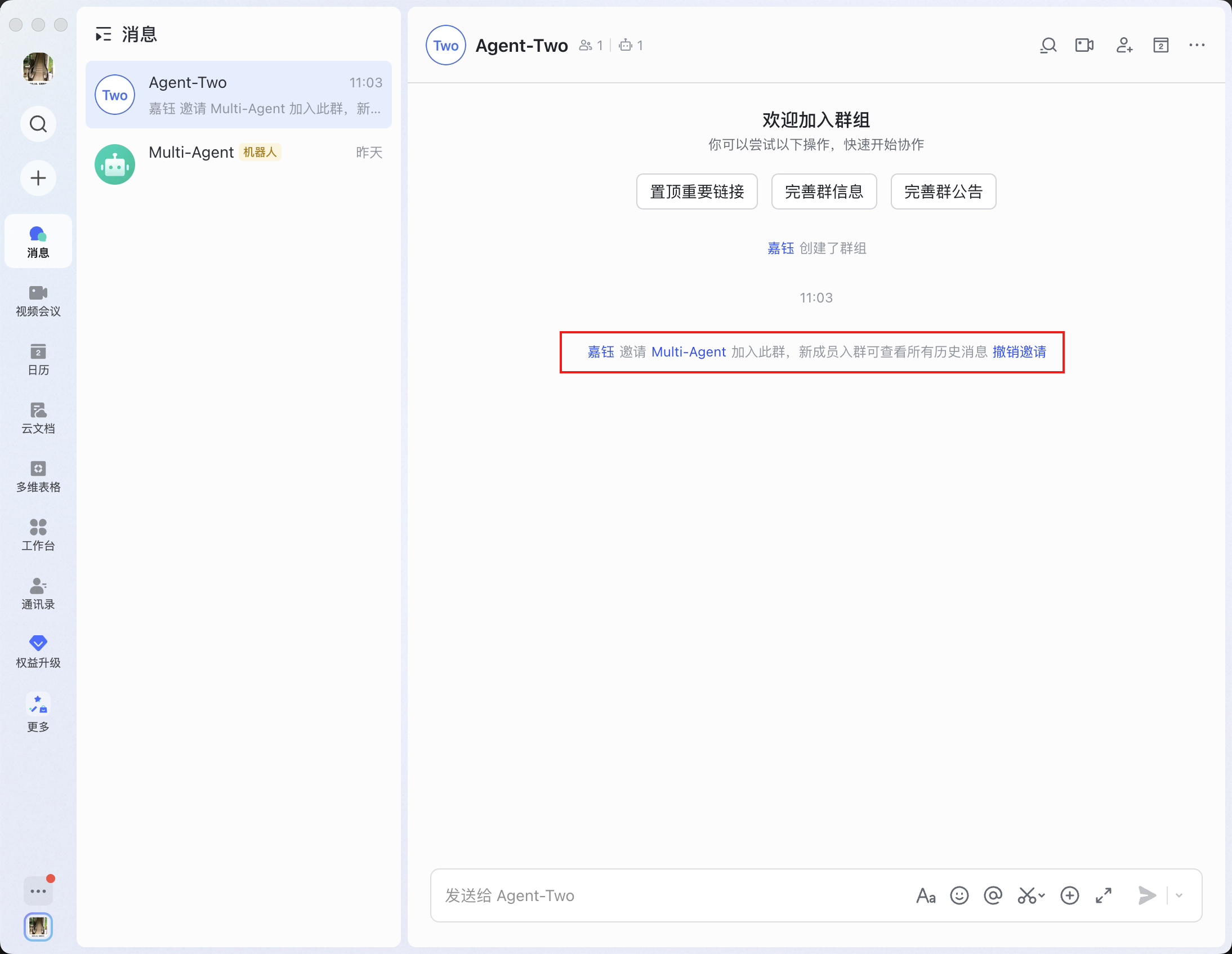
Task: Open text formatting with the Aa icon
Action: (x=925, y=895)
